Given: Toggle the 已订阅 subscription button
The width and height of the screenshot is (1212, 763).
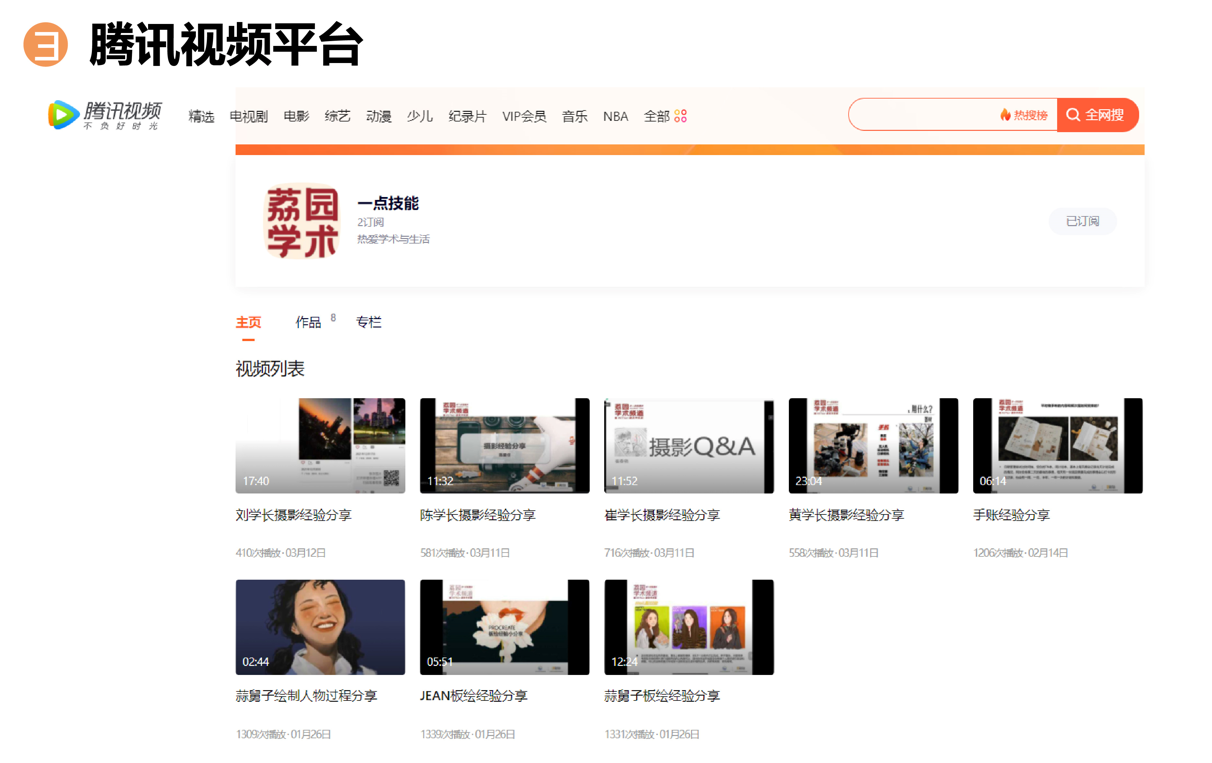Looking at the screenshot, I should click(x=1083, y=221).
